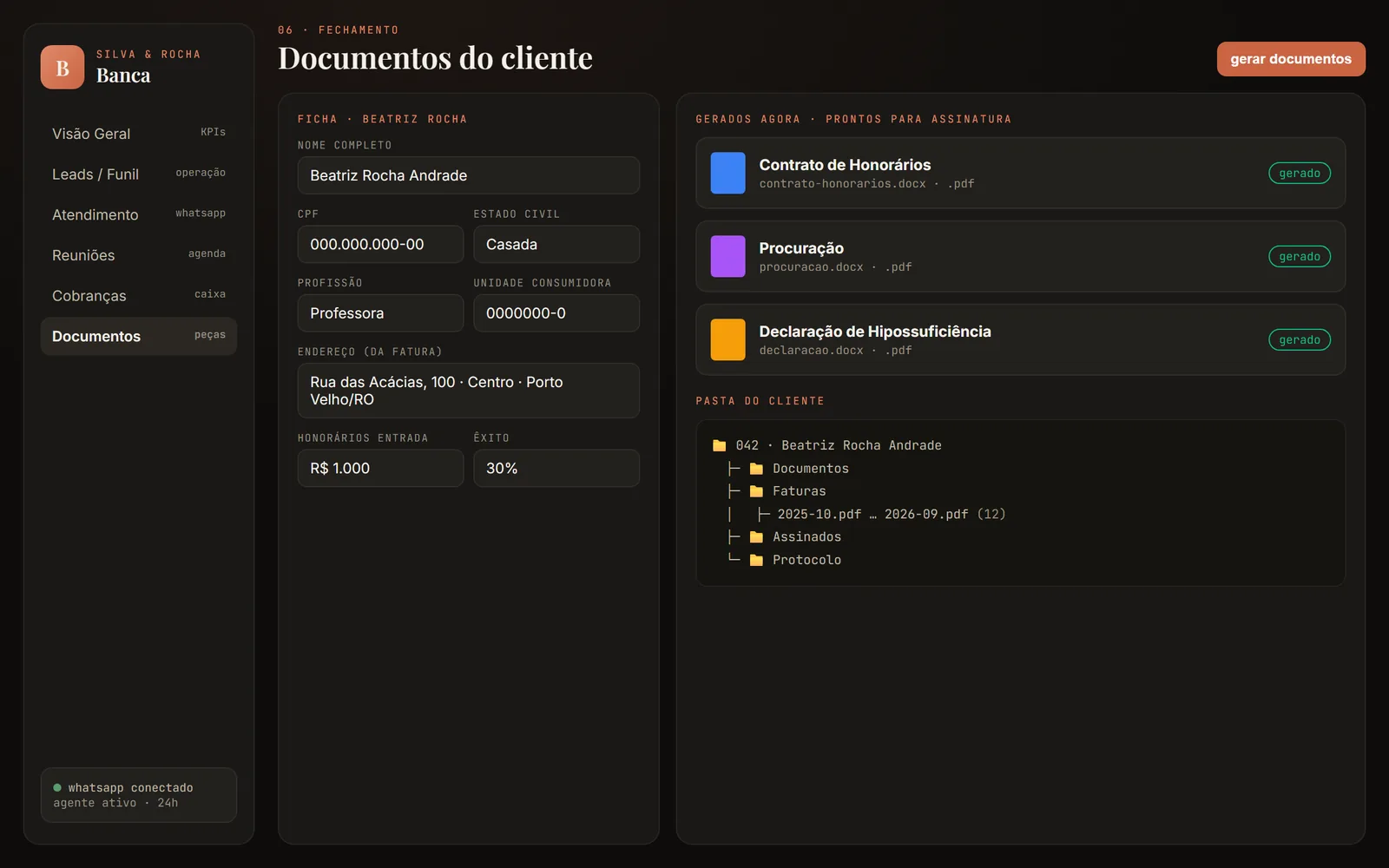Image resolution: width=1389 pixels, height=868 pixels.
Task: Click the Documentos folder icon in the client tree
Action: (x=756, y=469)
